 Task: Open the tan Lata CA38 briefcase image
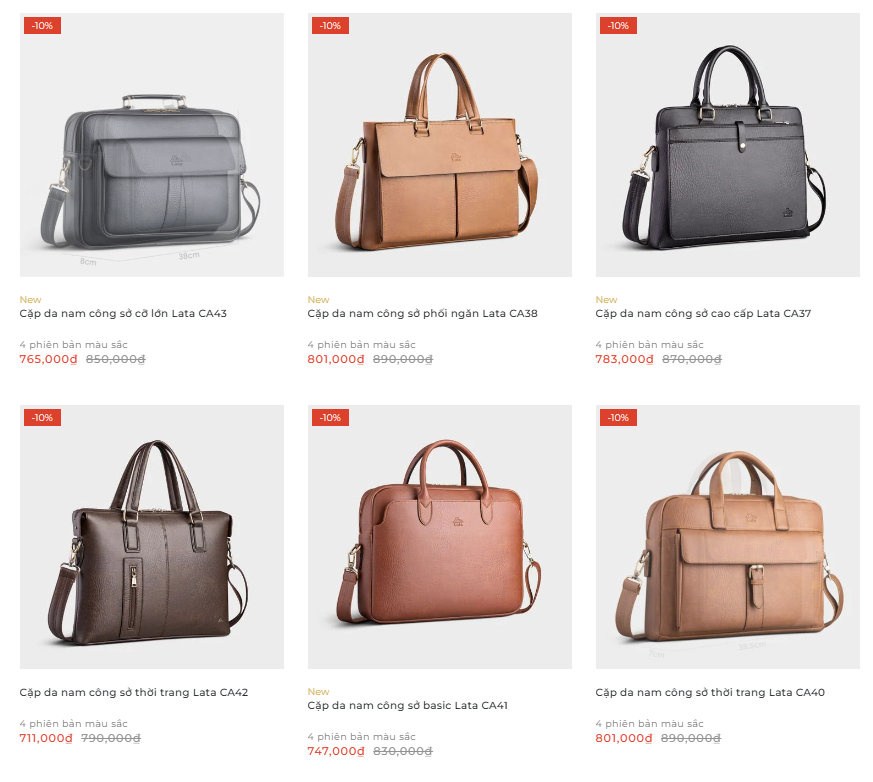pyautogui.click(x=440, y=145)
